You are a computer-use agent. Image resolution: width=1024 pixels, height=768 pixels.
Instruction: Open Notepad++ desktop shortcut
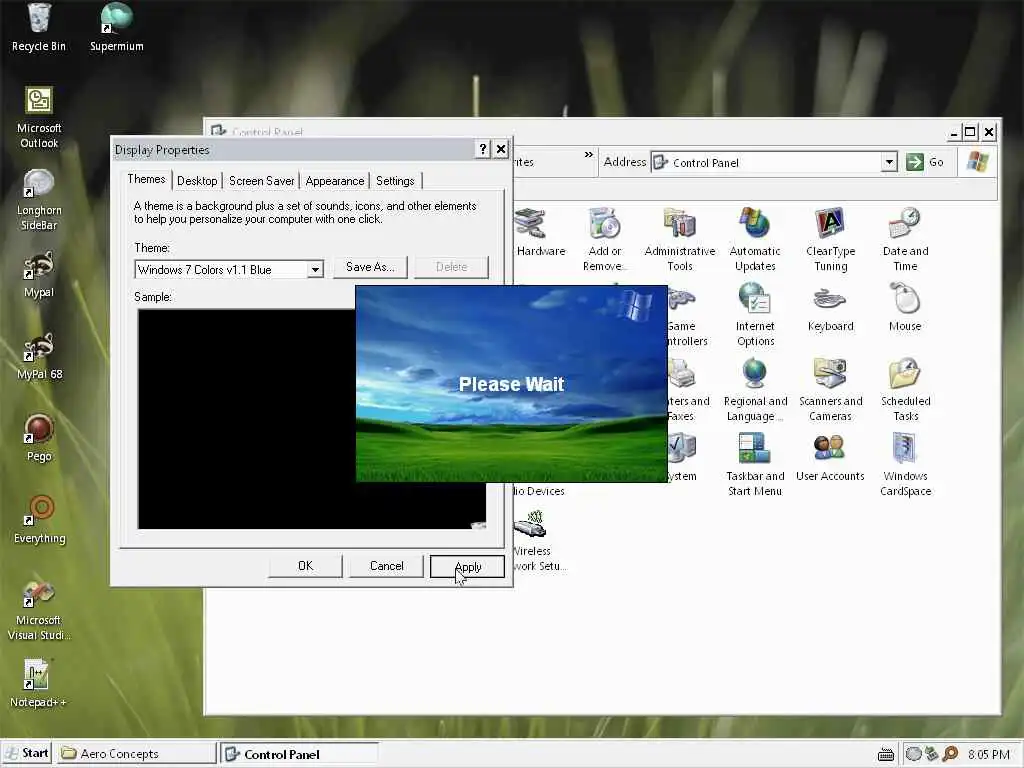[x=38, y=684]
